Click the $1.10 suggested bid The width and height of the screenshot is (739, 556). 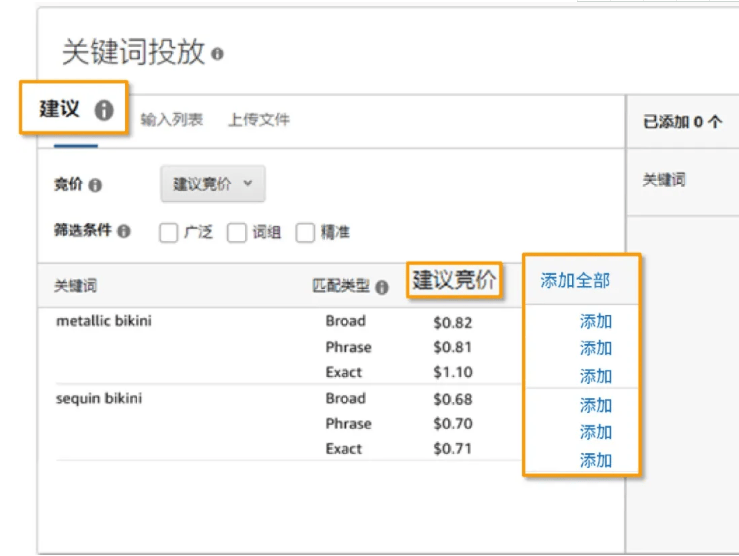453,372
